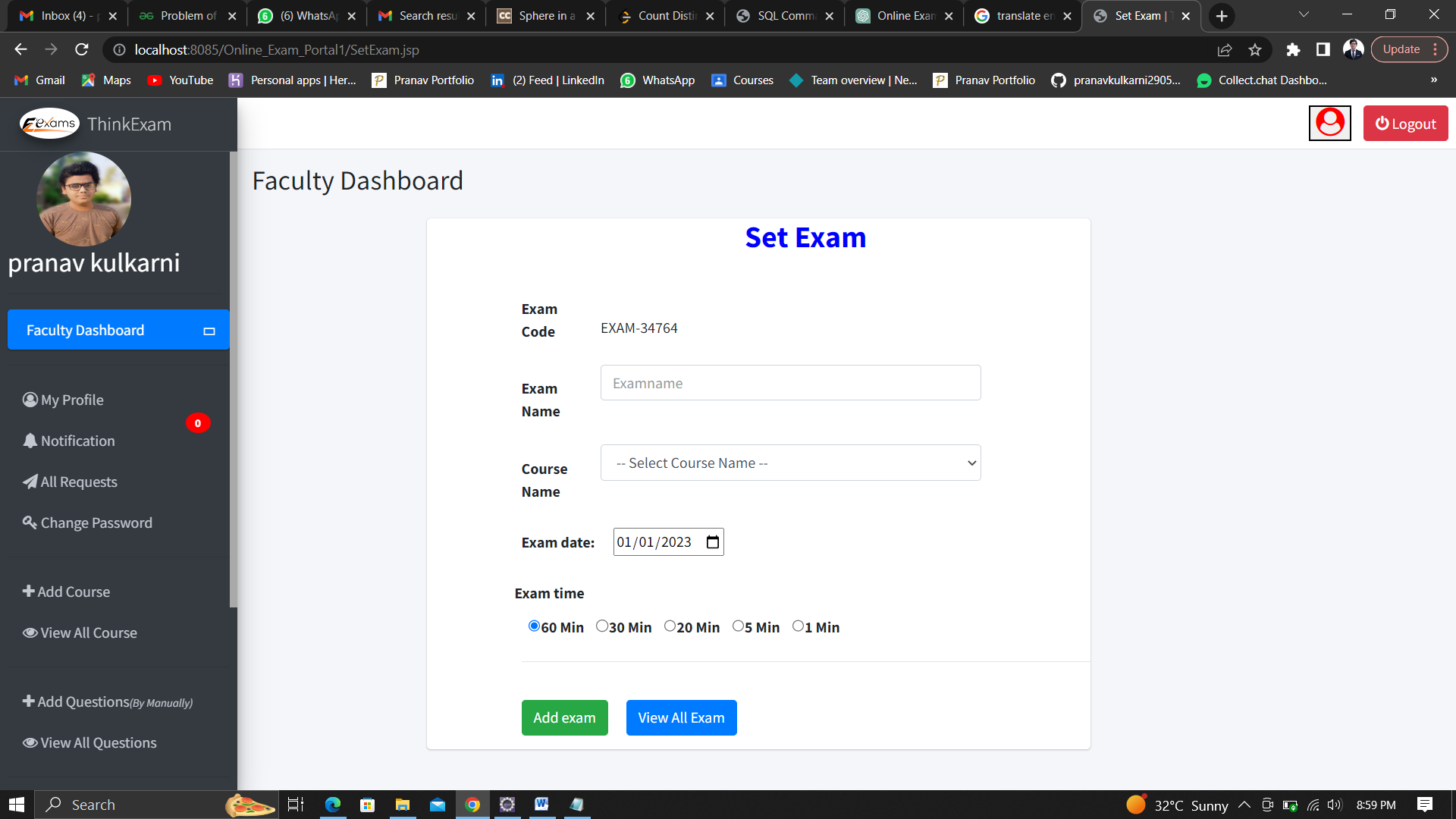The width and height of the screenshot is (1456, 819).
Task: Open Microsoft Word from the taskbar
Action: click(541, 805)
